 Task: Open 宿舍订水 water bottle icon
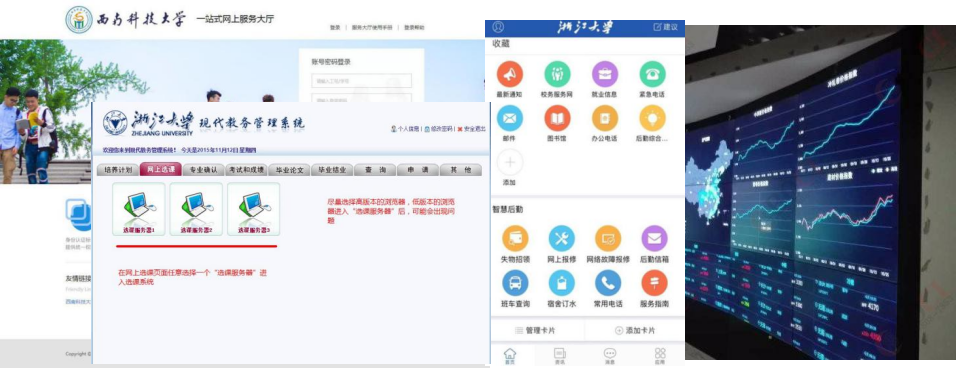(x=562, y=283)
